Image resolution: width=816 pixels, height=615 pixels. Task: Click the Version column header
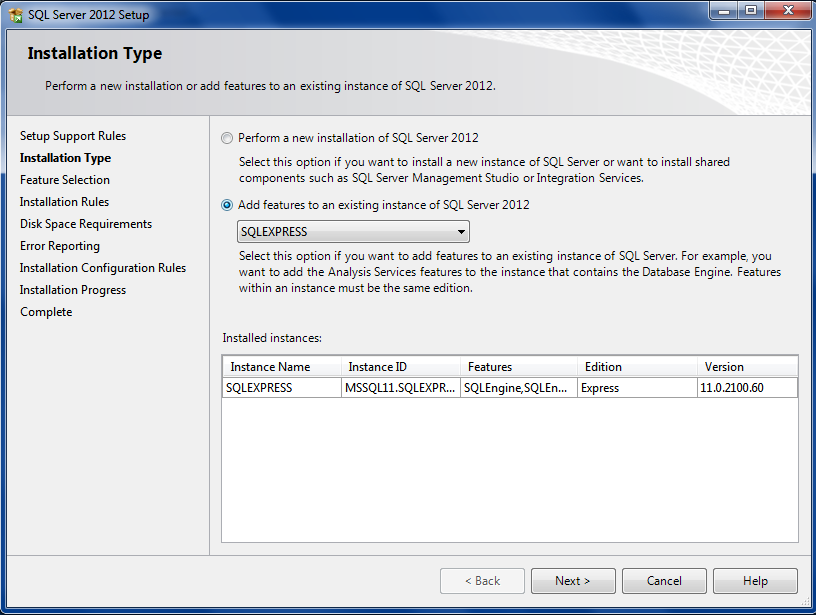747,367
